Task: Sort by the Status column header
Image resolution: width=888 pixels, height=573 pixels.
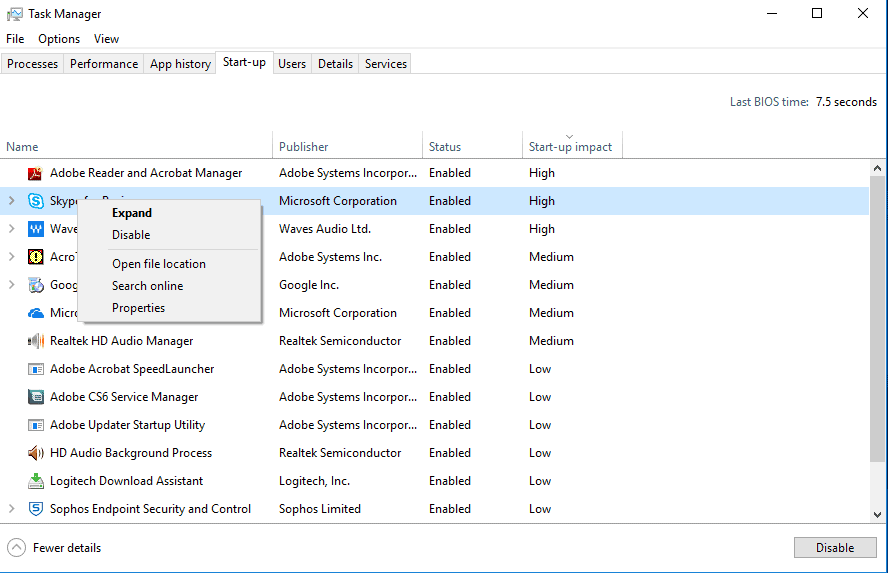Action: 472,146
